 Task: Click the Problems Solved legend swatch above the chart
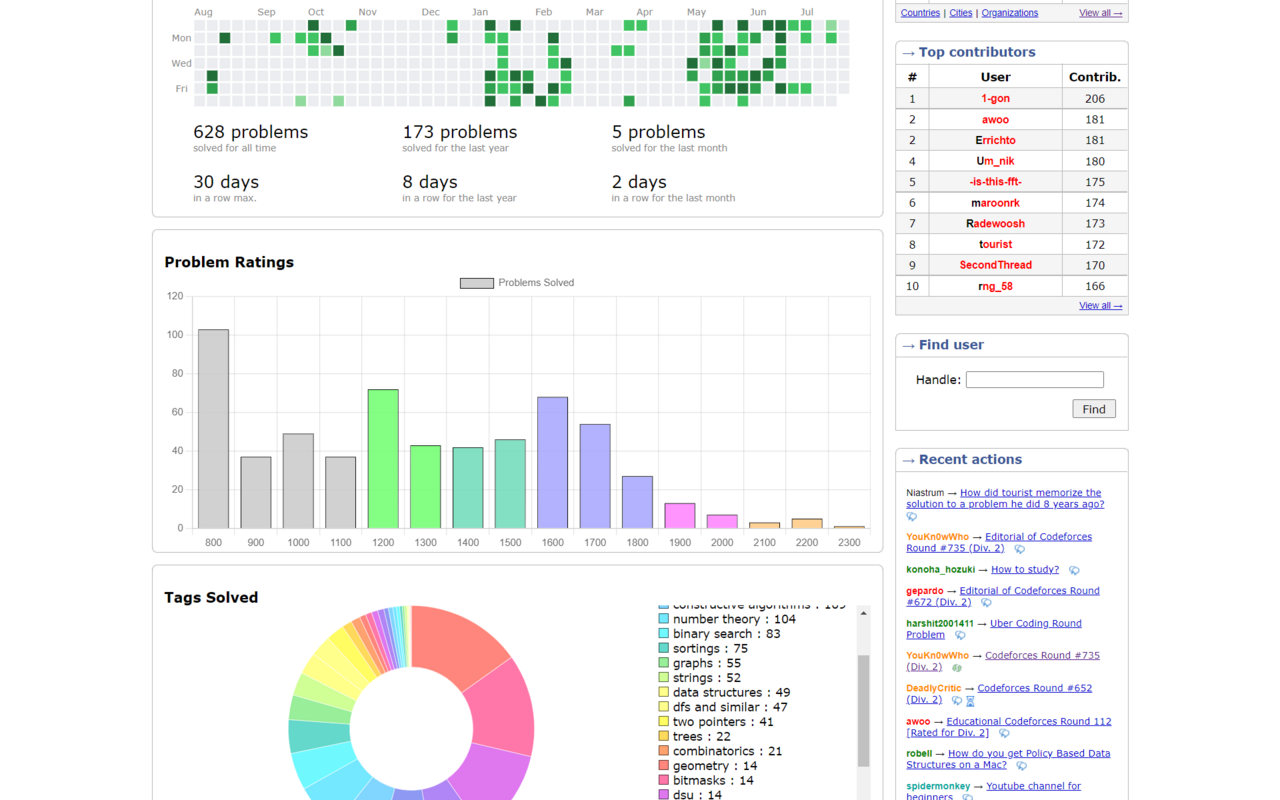coord(476,283)
